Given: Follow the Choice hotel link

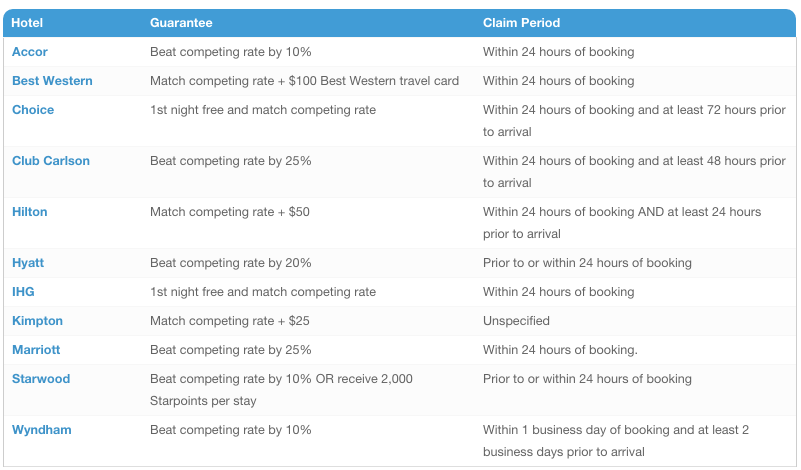Looking at the screenshot, I should 33,110.
